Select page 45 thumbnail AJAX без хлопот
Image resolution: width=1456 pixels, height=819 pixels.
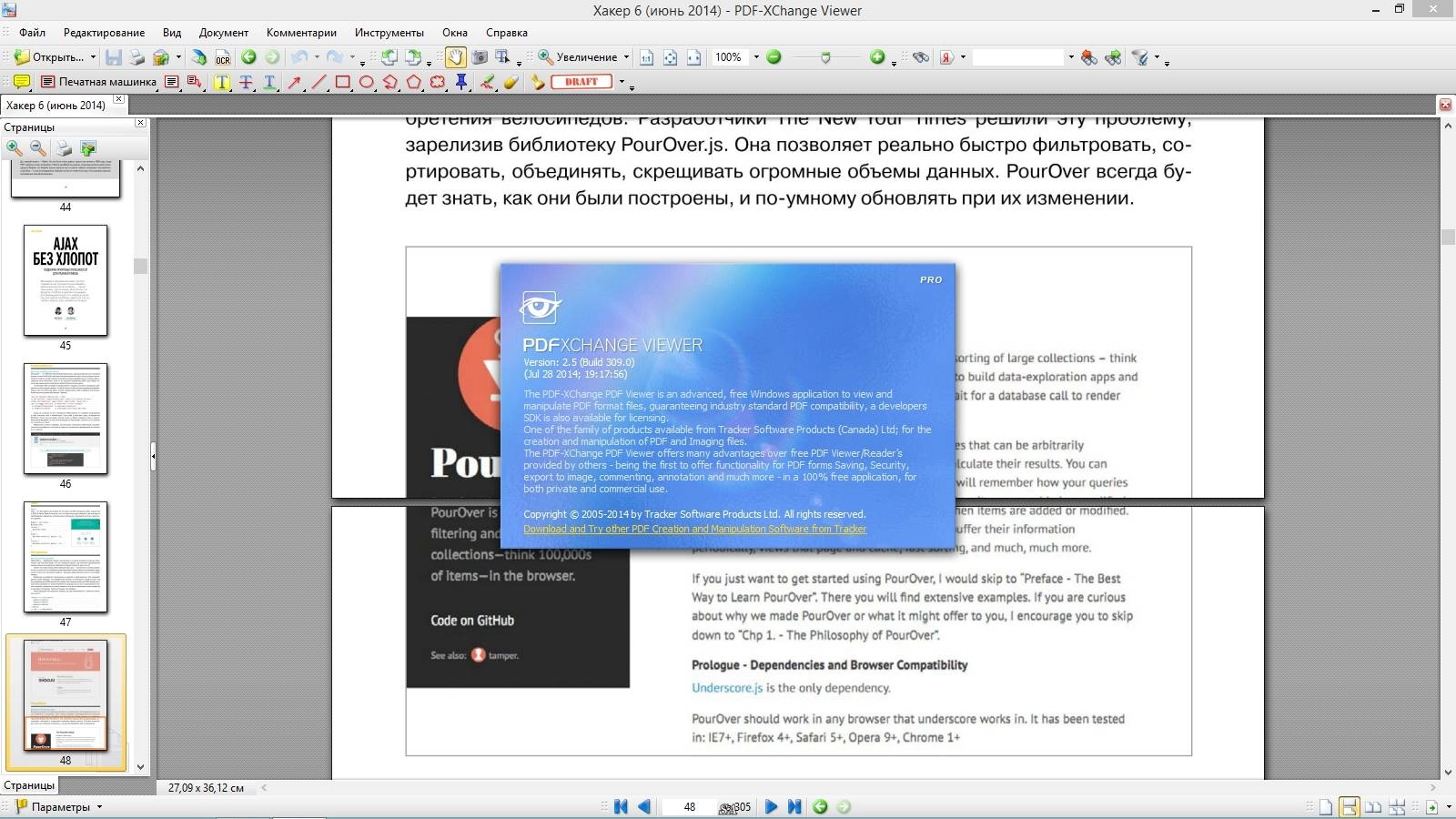pos(66,280)
